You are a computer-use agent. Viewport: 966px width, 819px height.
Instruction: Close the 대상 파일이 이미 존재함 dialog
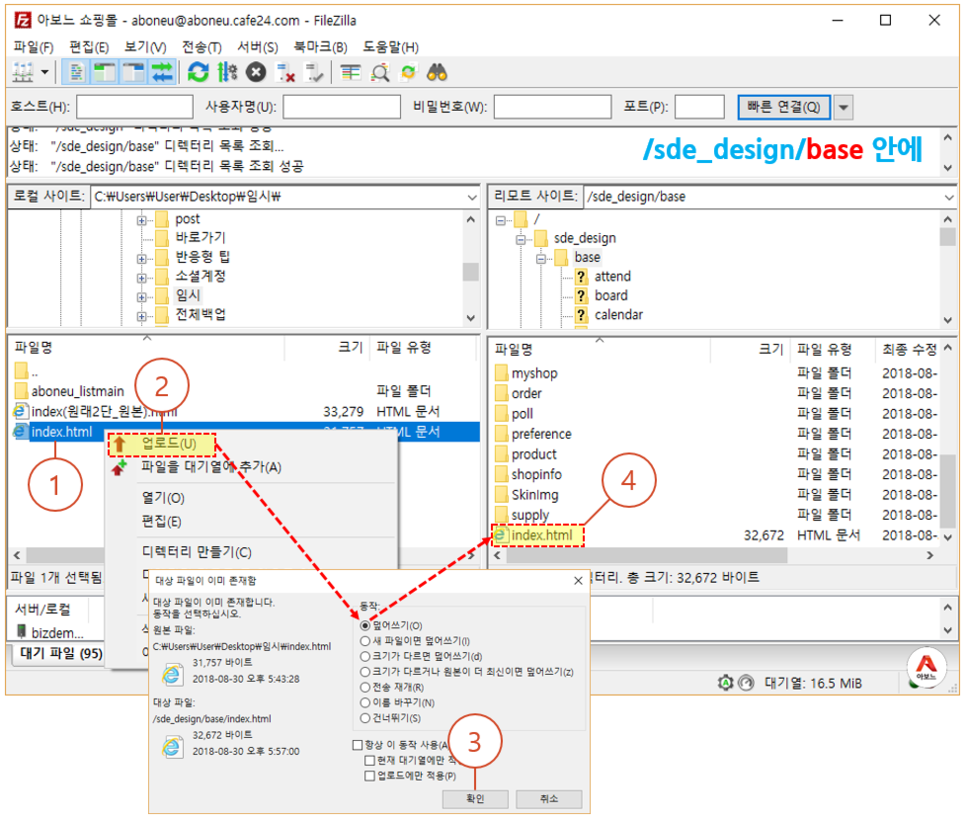click(x=578, y=581)
